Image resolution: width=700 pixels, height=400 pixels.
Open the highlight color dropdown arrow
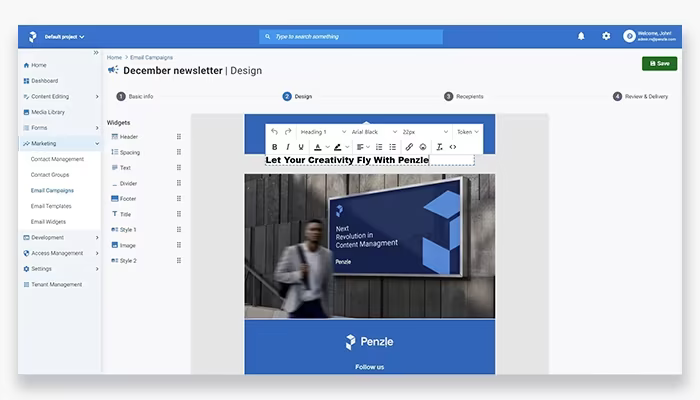(x=347, y=147)
